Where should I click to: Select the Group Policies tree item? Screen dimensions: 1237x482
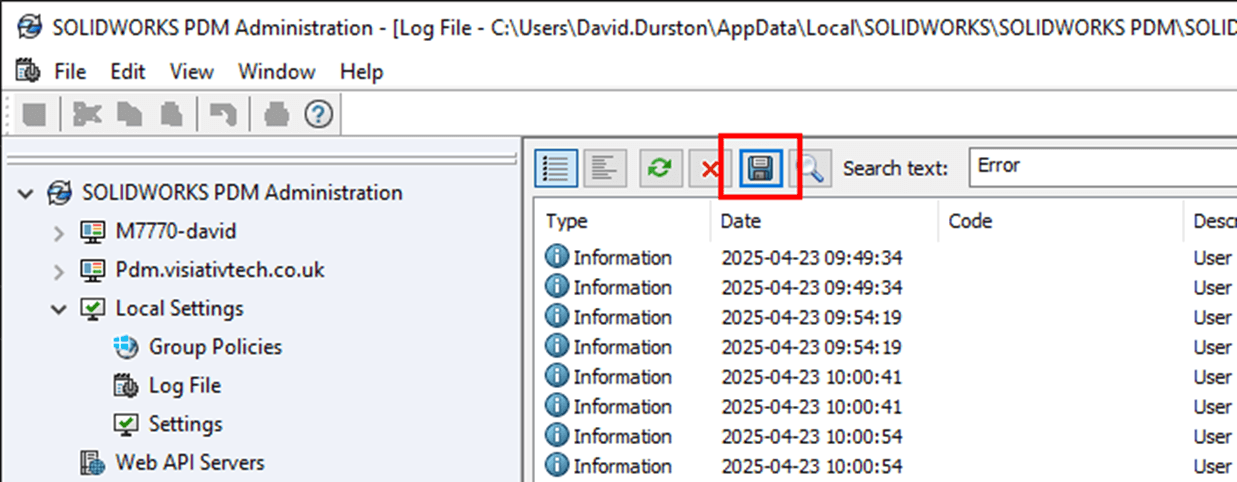215,347
